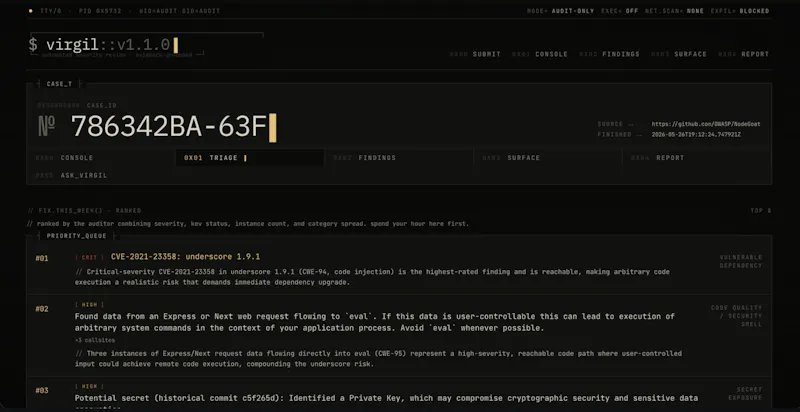Switch to the case SURFACE tab
This screenshot has height=412, width=800.
(x=548, y=158)
